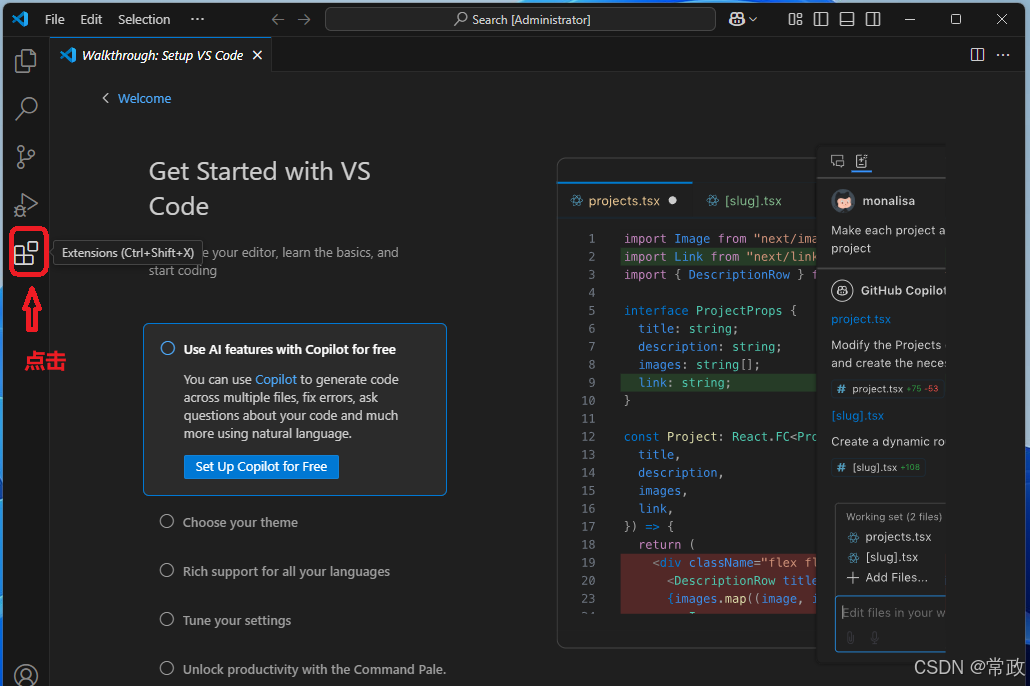Select Rich support for all your languages step
The image size is (1030, 686).
[x=286, y=572]
